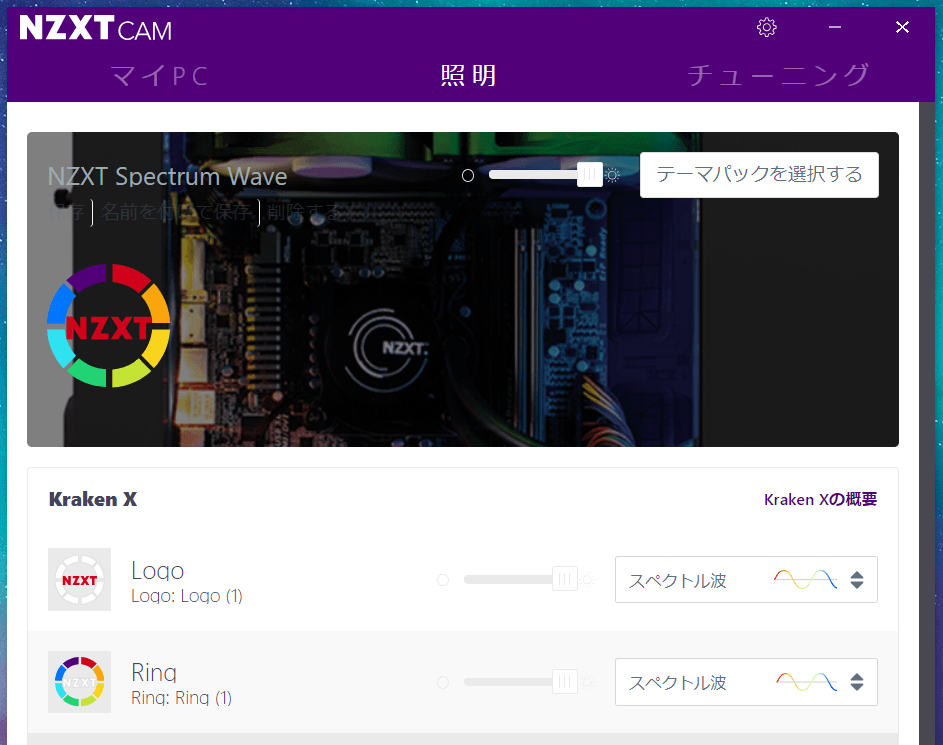Click the Kraken X section heading
The image size is (943, 745).
pyautogui.click(x=93, y=500)
